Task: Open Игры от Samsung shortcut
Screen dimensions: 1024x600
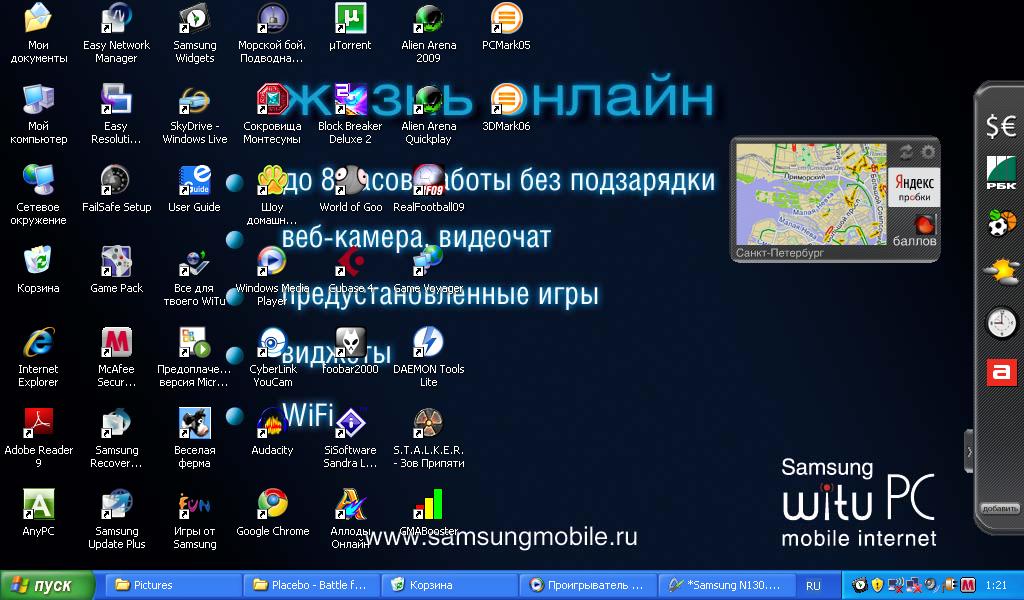Action: coord(195,504)
